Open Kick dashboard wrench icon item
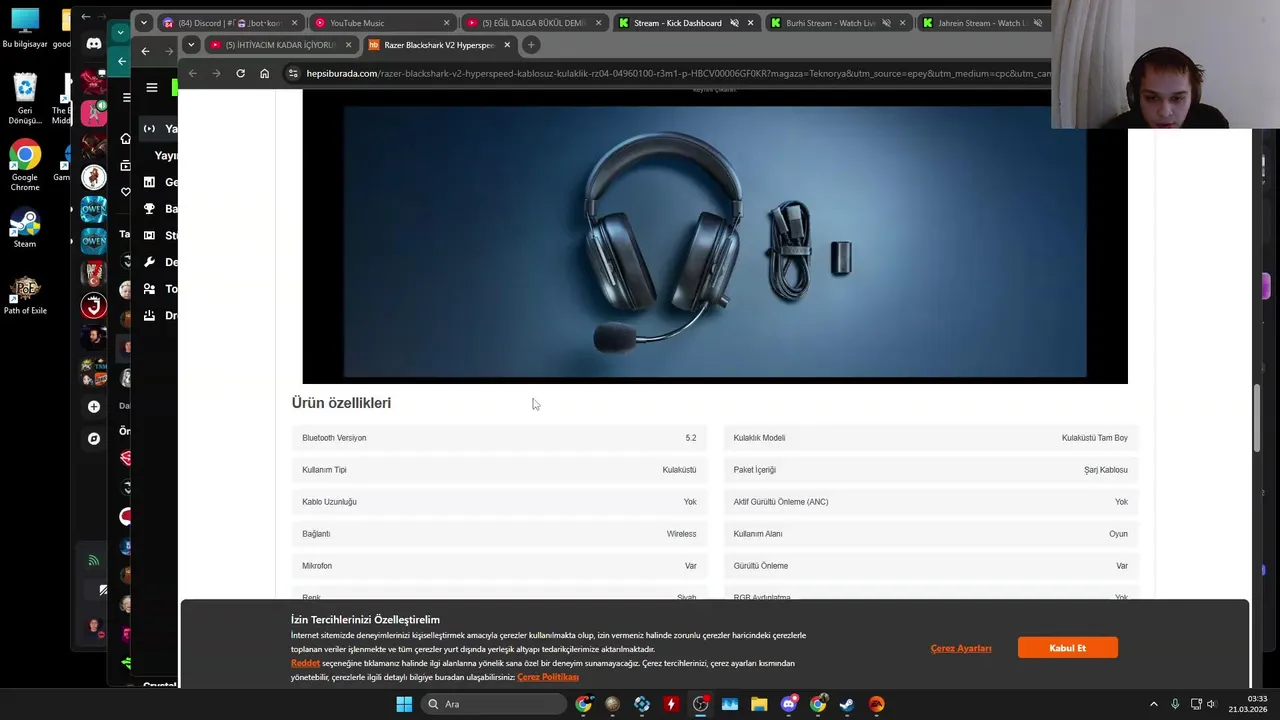Image resolution: width=1280 pixels, height=720 pixels. point(149,262)
